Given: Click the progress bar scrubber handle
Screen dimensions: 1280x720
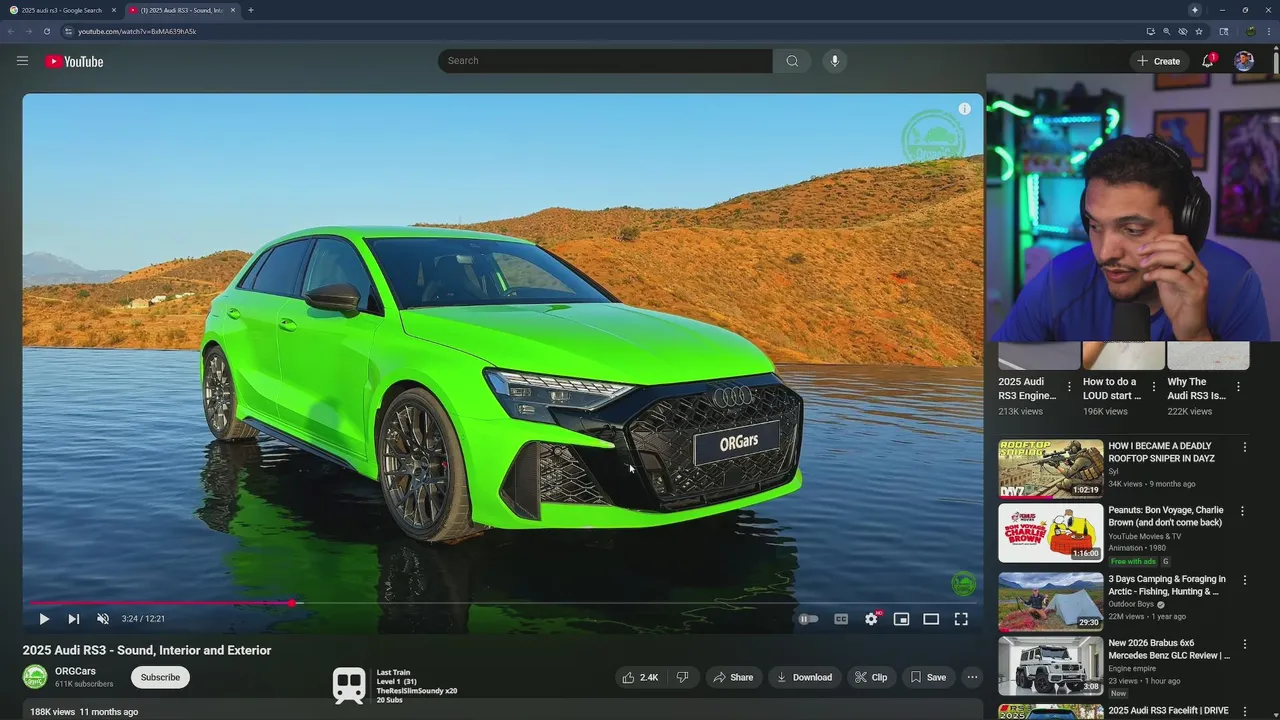Looking at the screenshot, I should coord(292,603).
